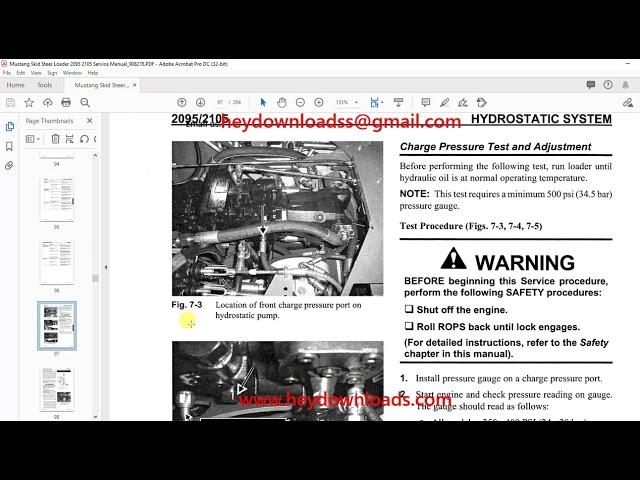Open the Bookmarks panel icon
Image resolution: width=640 pixels, height=480 pixels.
click(x=9, y=146)
